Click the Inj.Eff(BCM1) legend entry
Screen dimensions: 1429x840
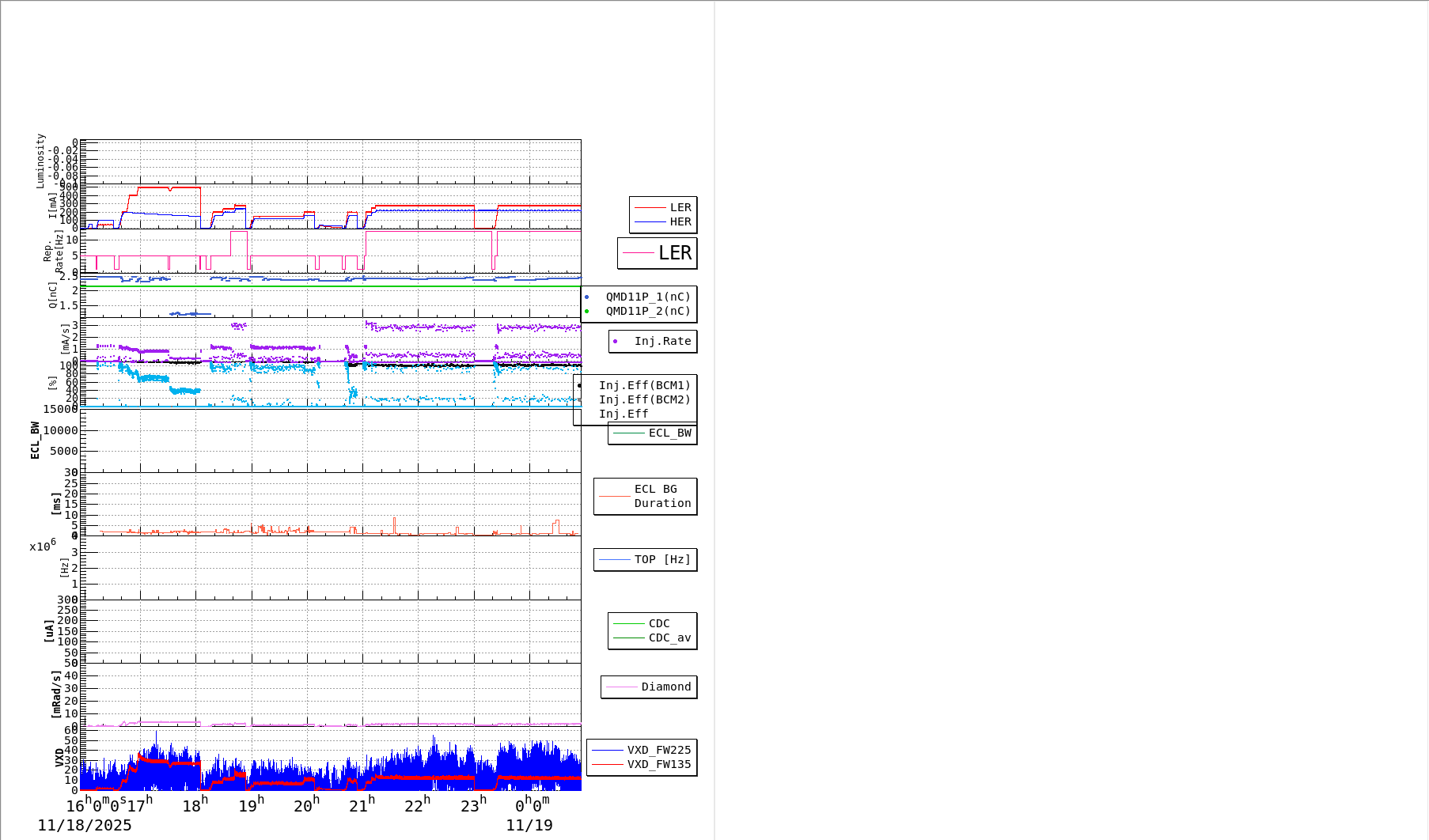click(x=644, y=385)
